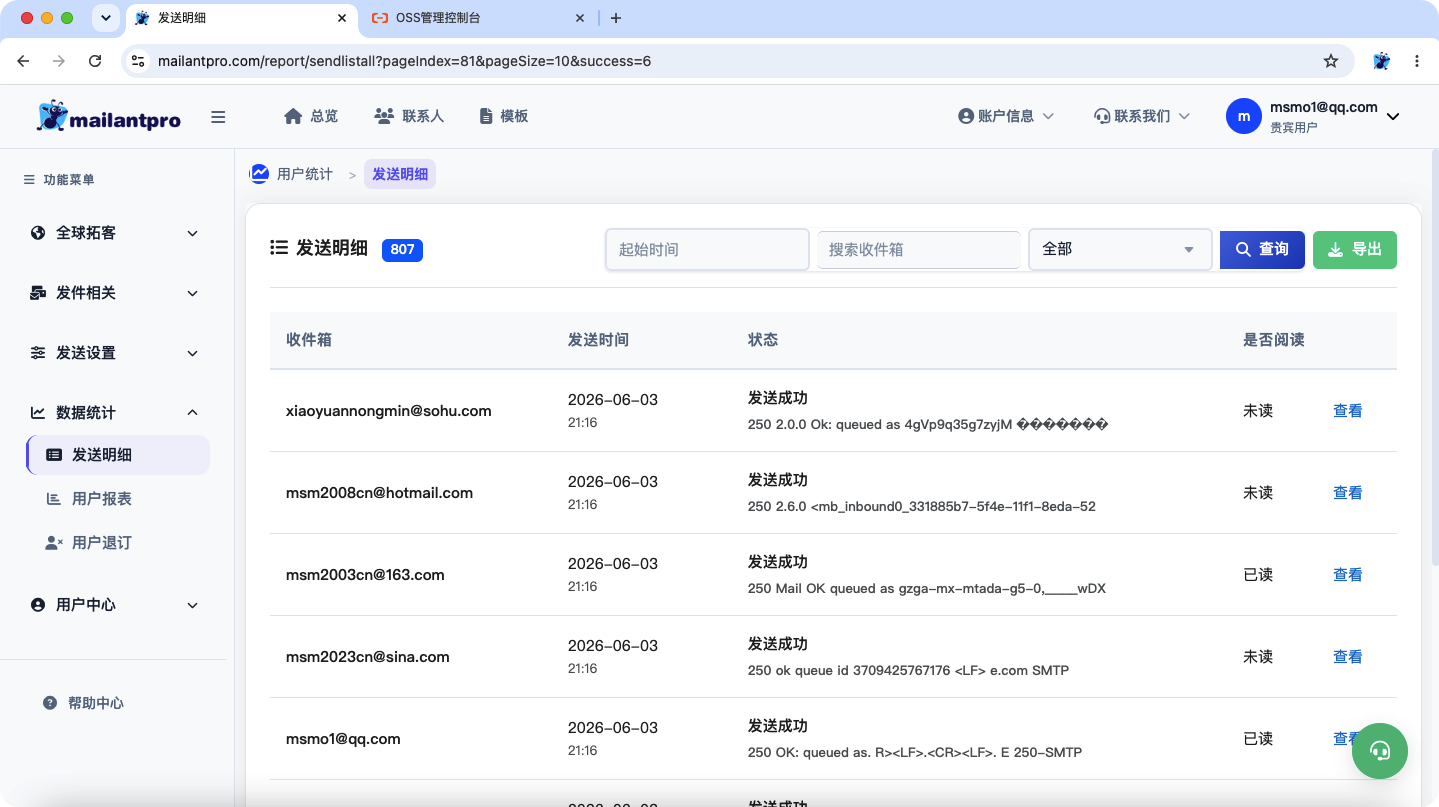Click the 起始时间 date input
Image resolution: width=1439 pixels, height=807 pixels.
tap(707, 250)
